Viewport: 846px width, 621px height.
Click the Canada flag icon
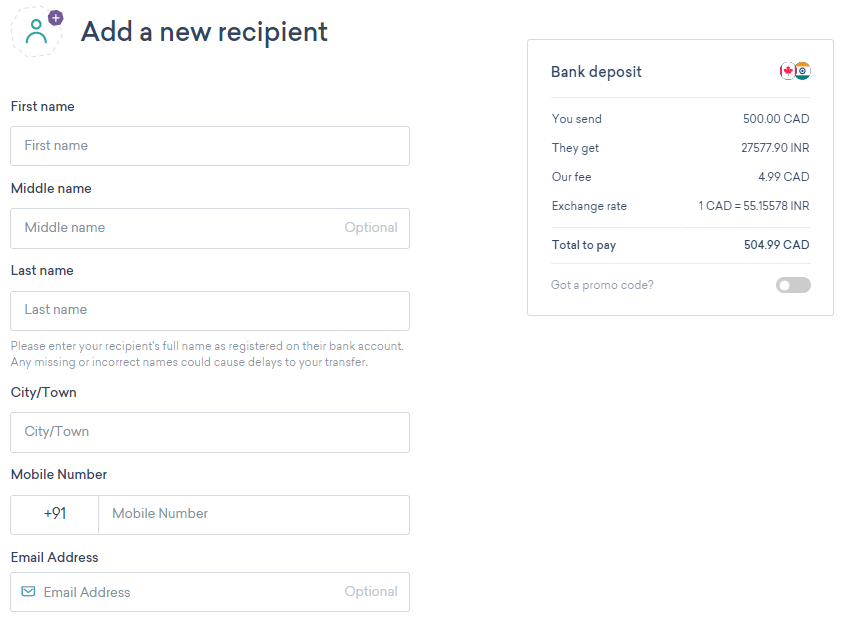click(x=788, y=72)
